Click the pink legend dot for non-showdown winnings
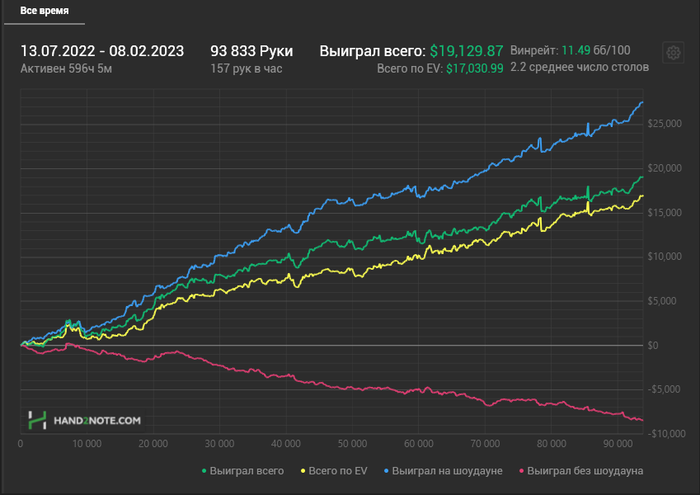 (521, 471)
